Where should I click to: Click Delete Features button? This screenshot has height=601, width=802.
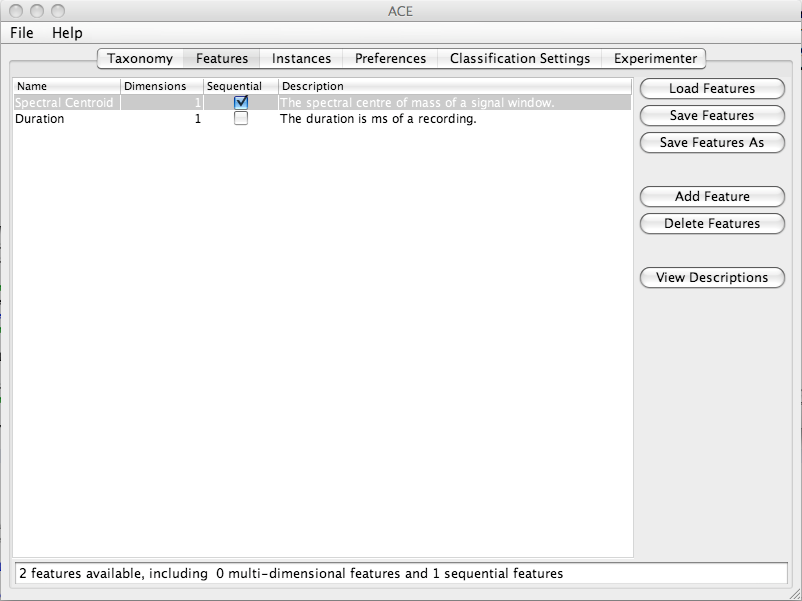(712, 224)
